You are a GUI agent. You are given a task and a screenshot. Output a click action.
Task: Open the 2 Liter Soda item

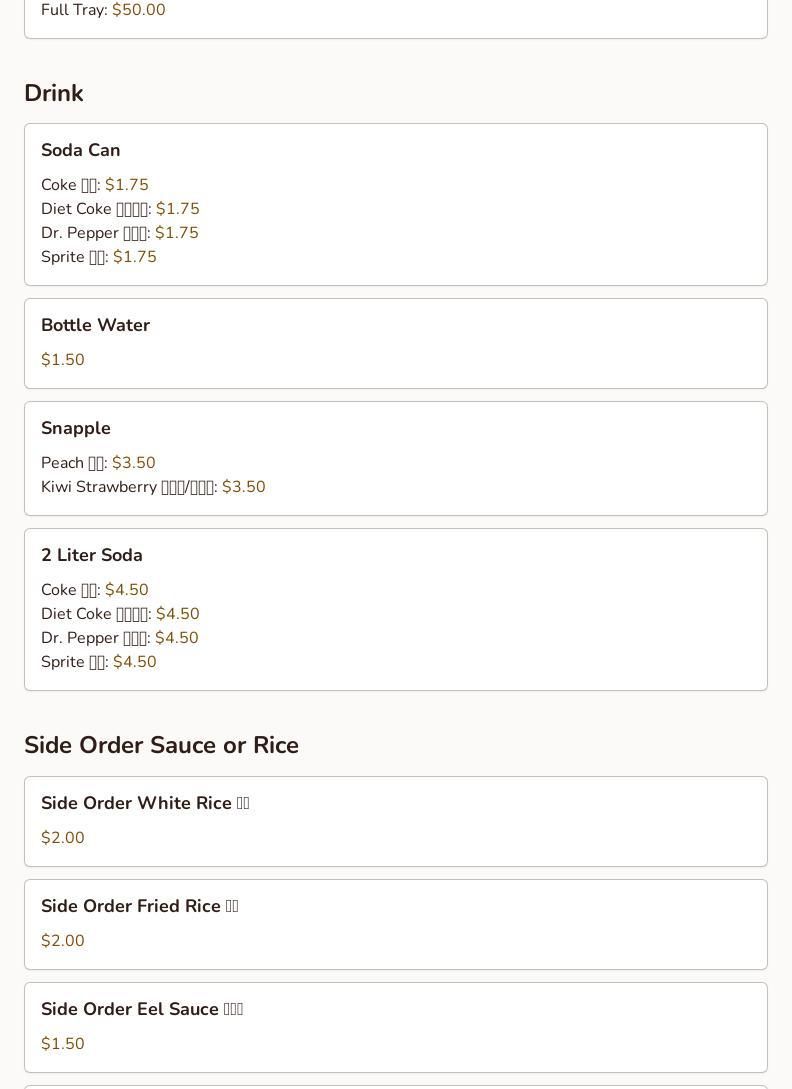coord(92,555)
